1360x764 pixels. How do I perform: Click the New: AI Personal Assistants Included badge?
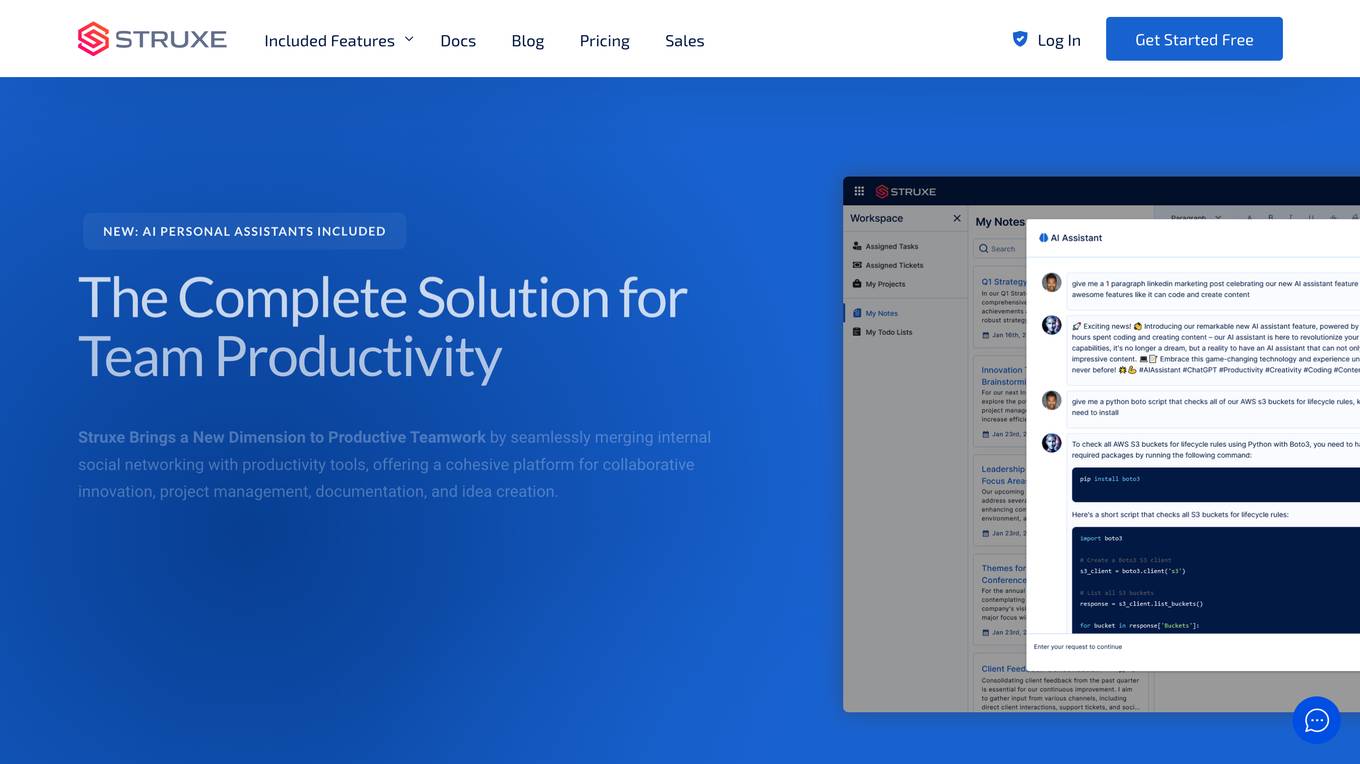click(244, 231)
